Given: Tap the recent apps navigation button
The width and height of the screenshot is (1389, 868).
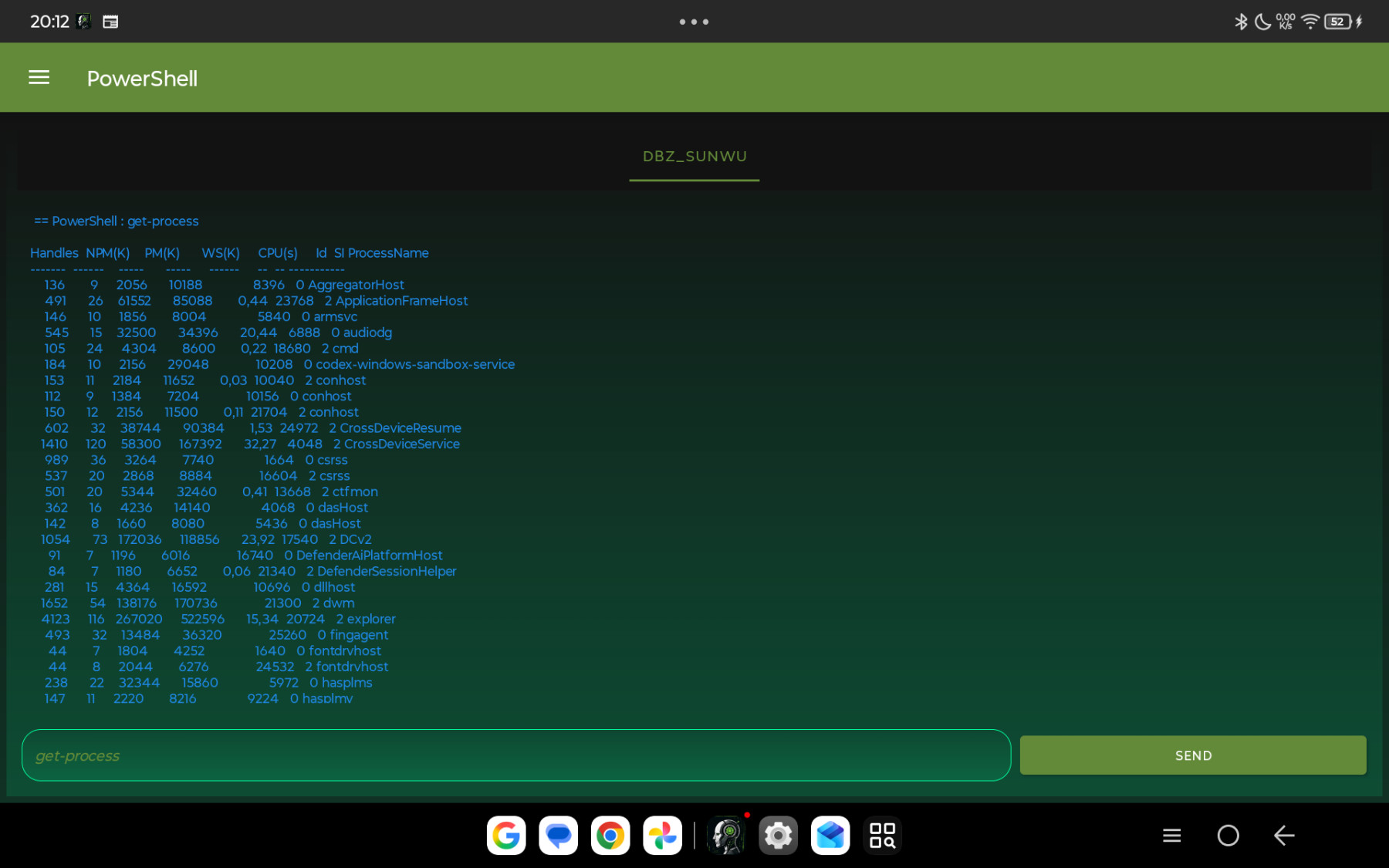Looking at the screenshot, I should tap(1171, 836).
